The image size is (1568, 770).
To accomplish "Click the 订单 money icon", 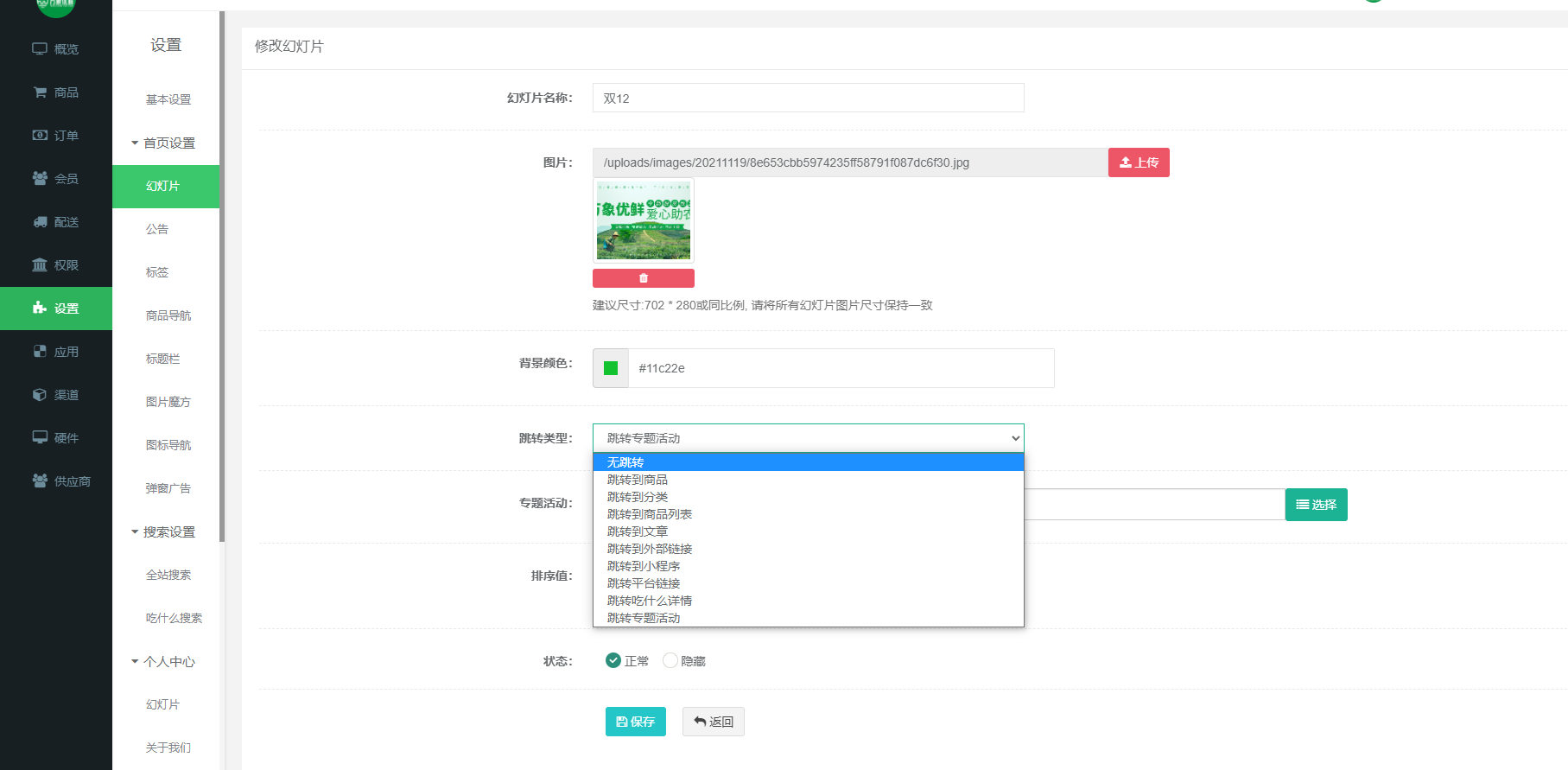I will tap(40, 136).
